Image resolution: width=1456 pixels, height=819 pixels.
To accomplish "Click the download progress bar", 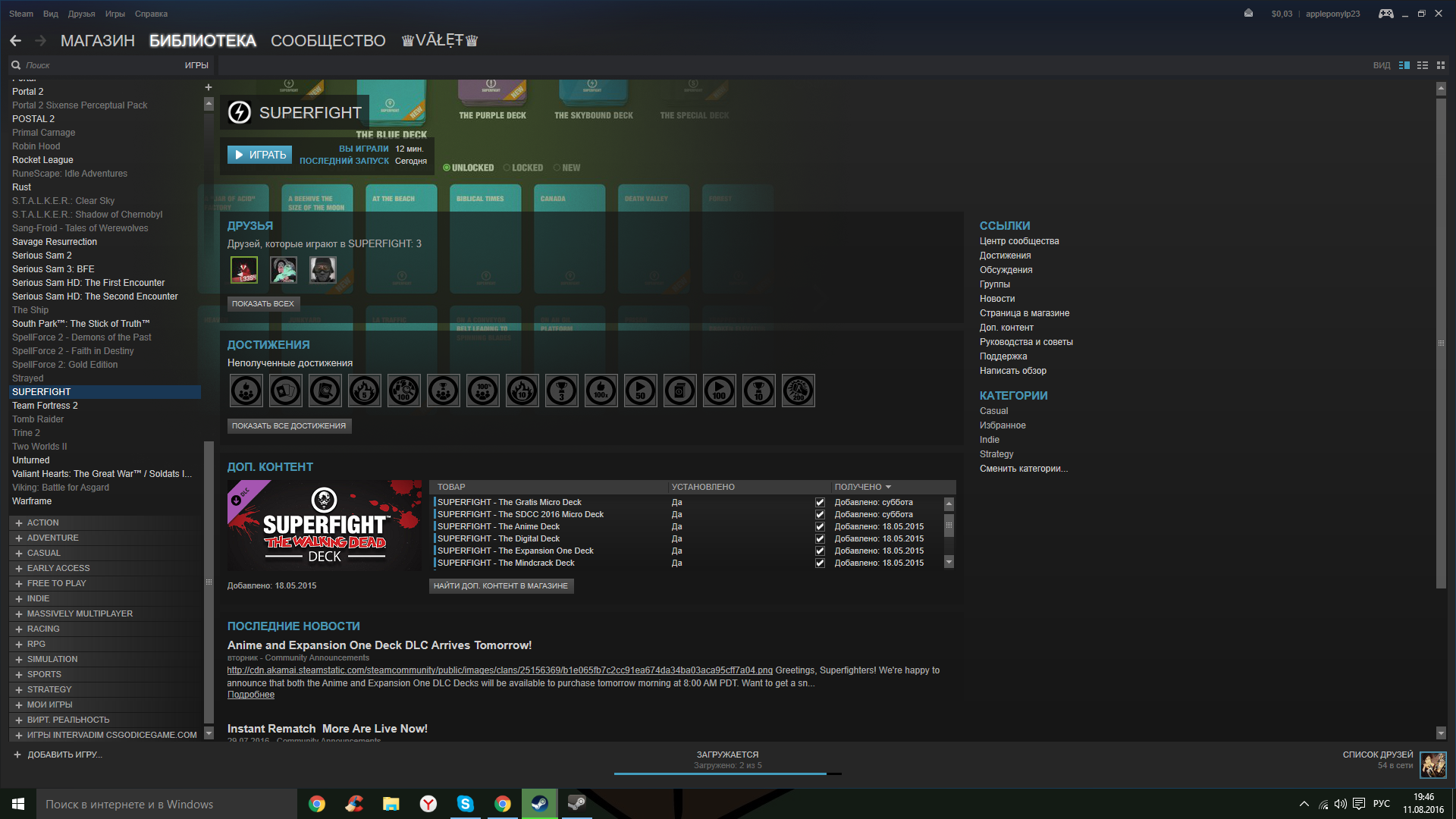I will [728, 773].
